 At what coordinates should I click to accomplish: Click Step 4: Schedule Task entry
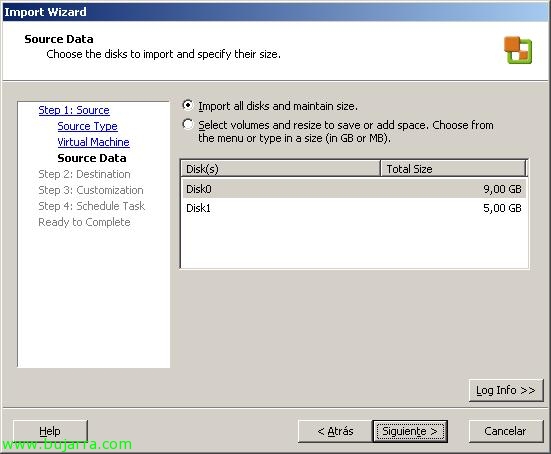(91, 206)
